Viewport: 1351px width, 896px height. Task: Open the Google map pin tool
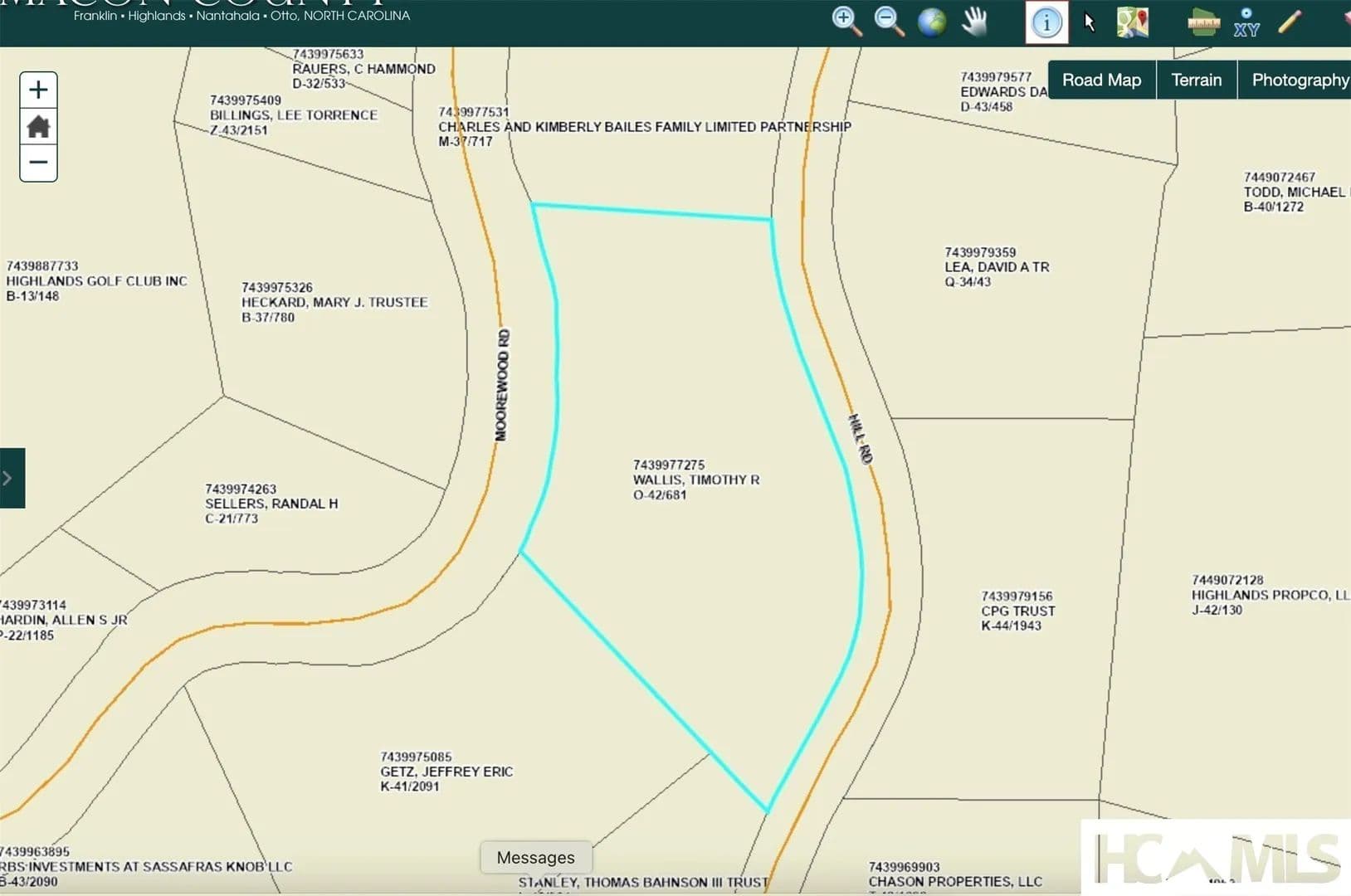1133,22
